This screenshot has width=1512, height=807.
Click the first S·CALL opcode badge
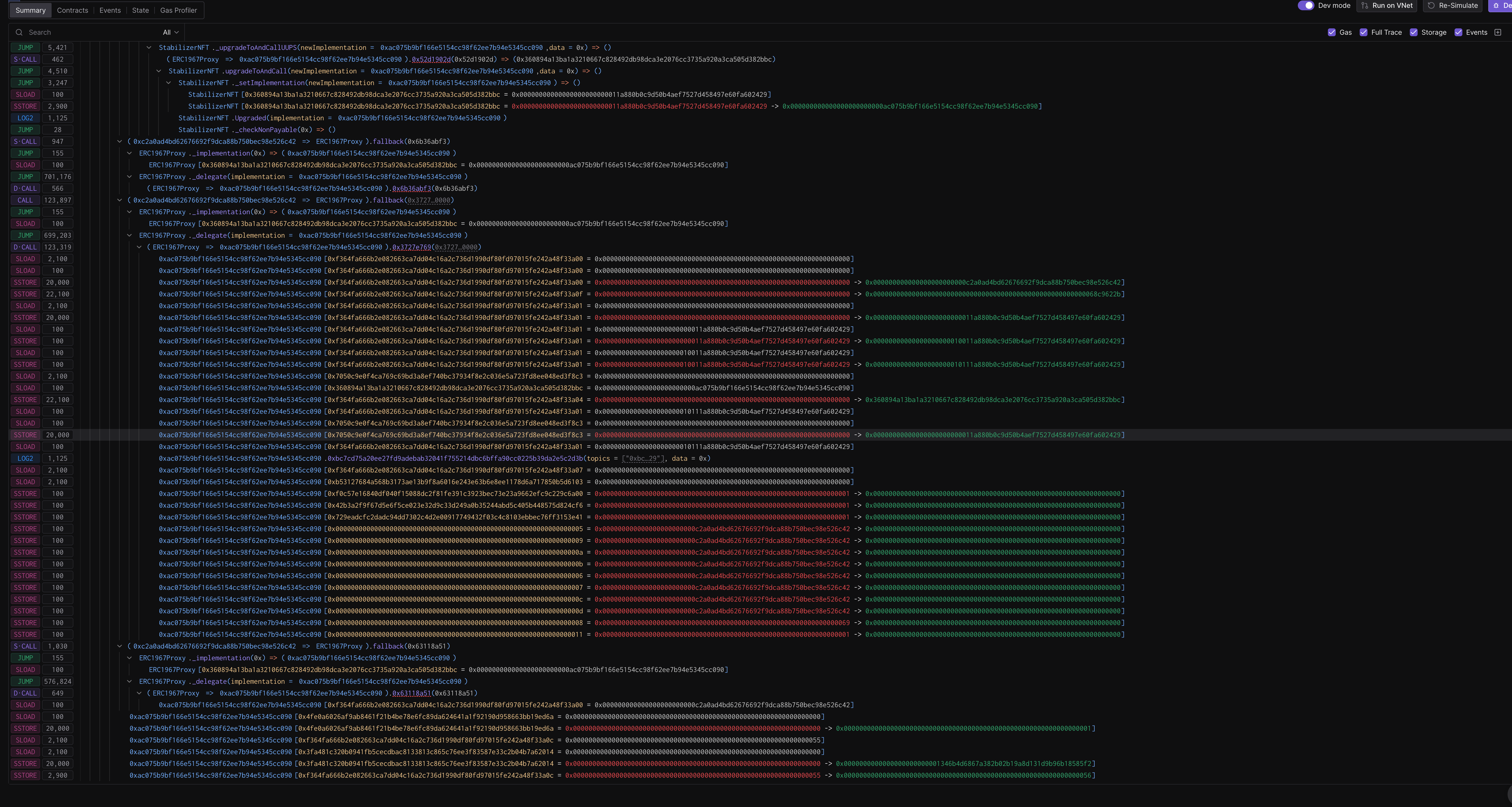click(x=25, y=59)
